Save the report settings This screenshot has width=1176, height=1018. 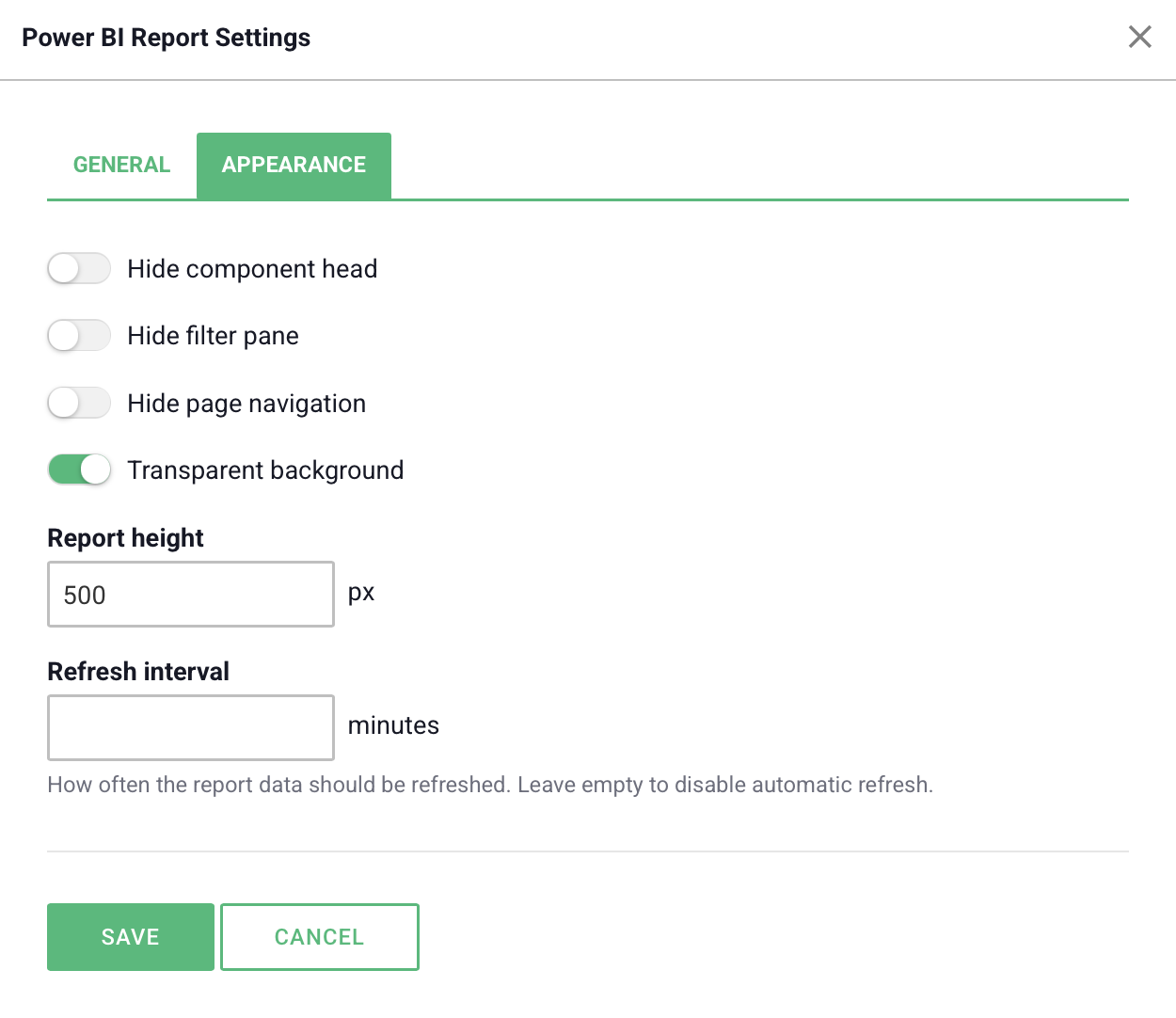coord(131,937)
